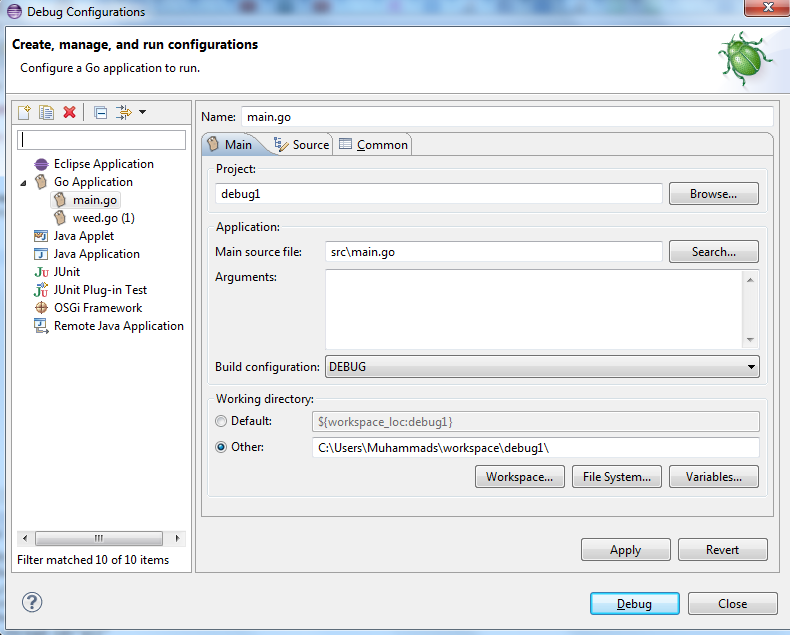
Task: Click left arrow of tree horizontal scrollbar
Action: tap(25, 538)
